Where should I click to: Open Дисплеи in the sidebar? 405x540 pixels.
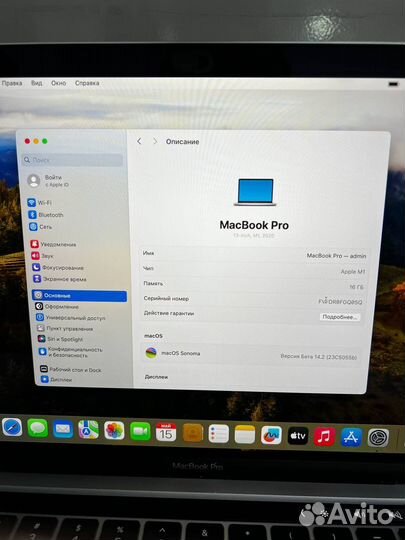pos(56,379)
